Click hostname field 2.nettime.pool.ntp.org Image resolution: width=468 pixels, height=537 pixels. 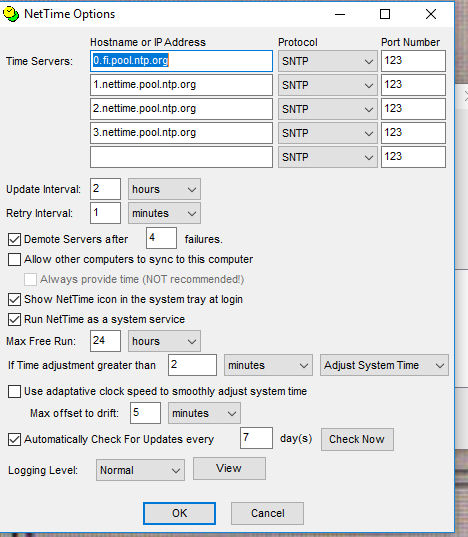point(181,109)
